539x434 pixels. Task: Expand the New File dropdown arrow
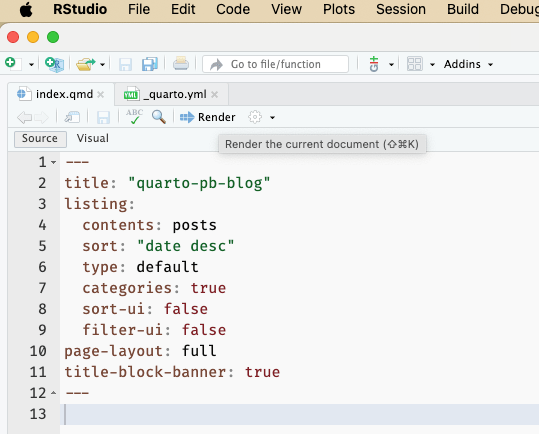(x=31, y=65)
